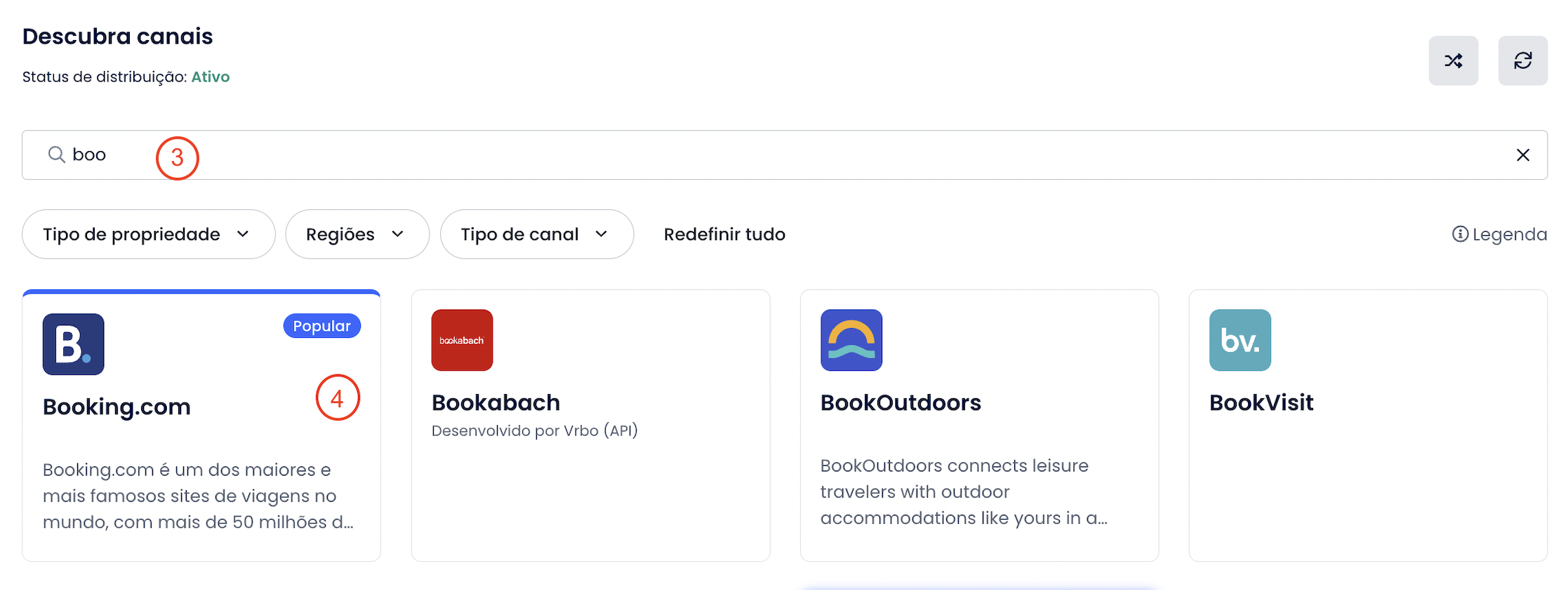Click the BookVisit bv. logo
Image resolution: width=1568 pixels, height=590 pixels.
click(1240, 340)
